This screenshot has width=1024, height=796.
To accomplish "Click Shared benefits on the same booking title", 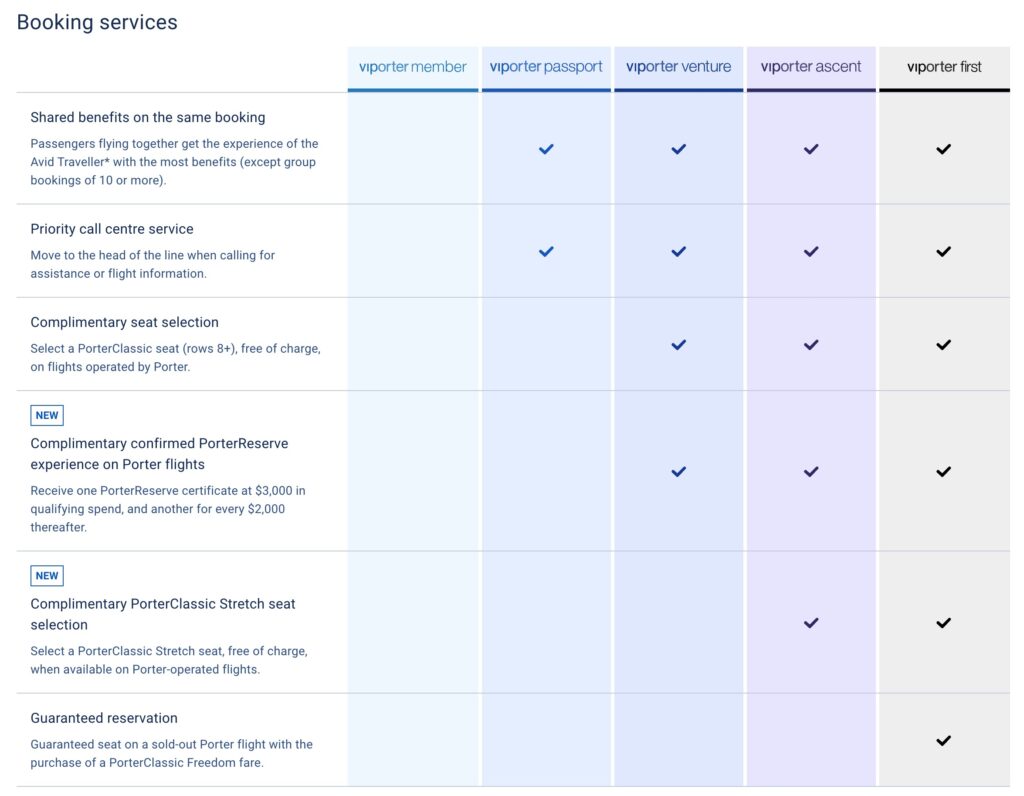I will click(x=148, y=117).
